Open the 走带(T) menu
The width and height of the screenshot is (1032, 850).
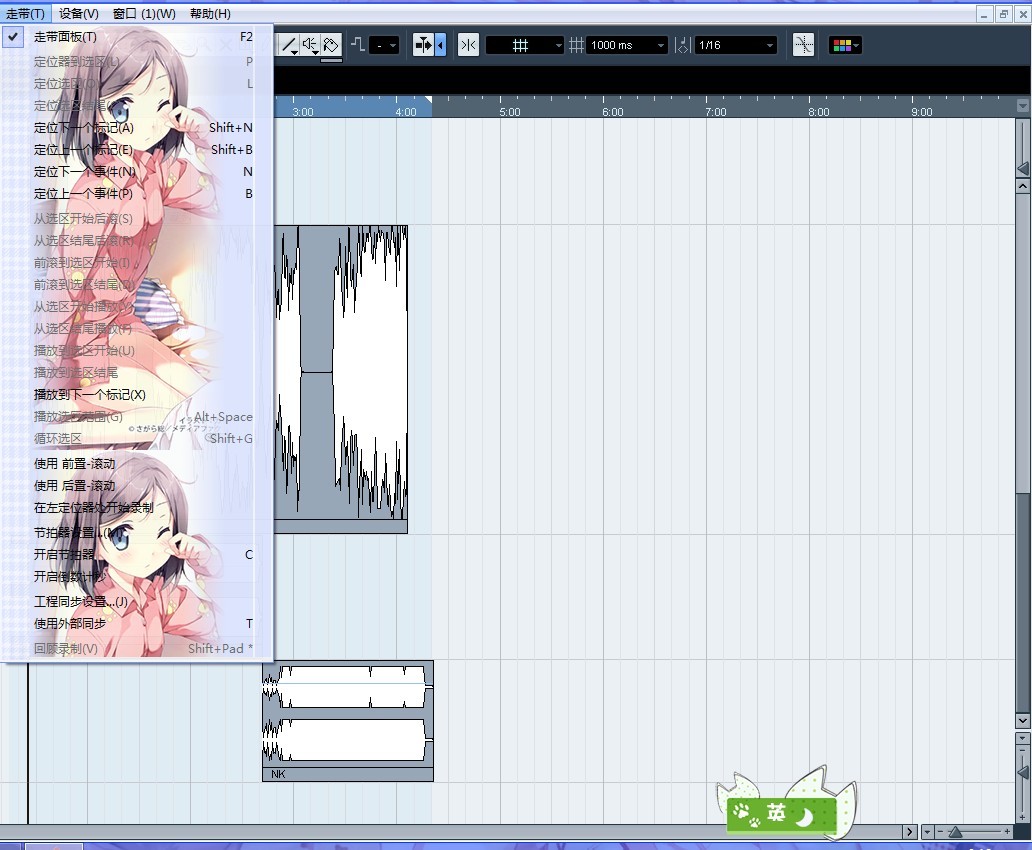coord(25,14)
